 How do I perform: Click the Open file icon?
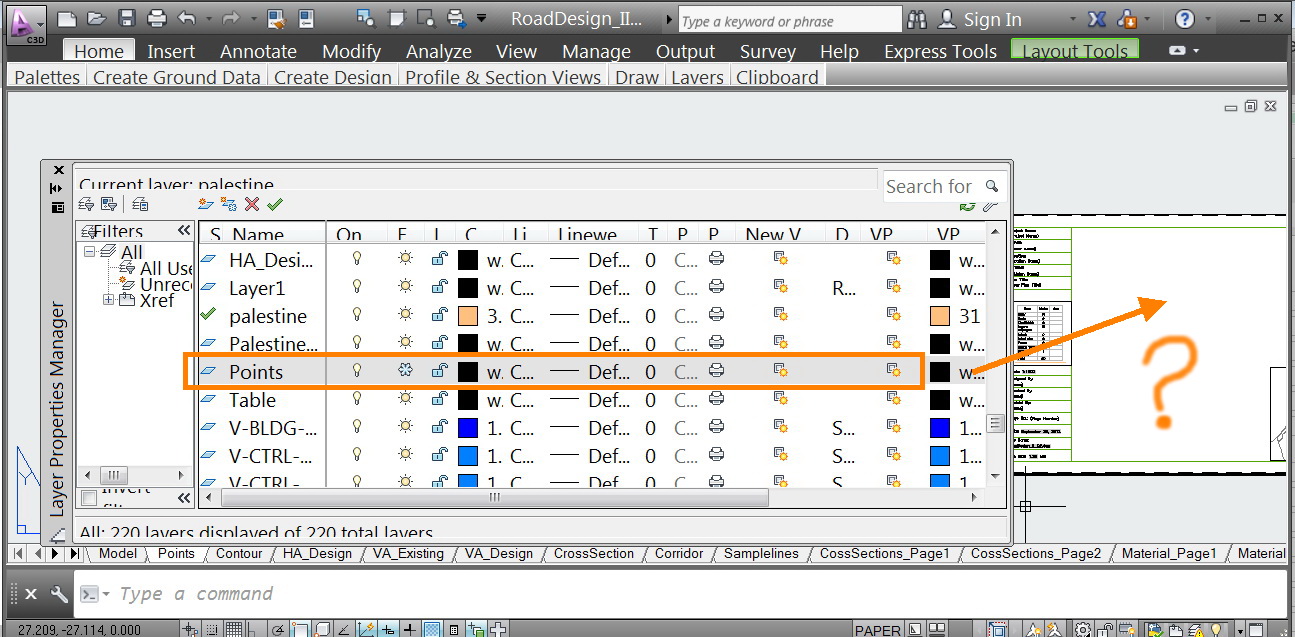tap(96, 19)
